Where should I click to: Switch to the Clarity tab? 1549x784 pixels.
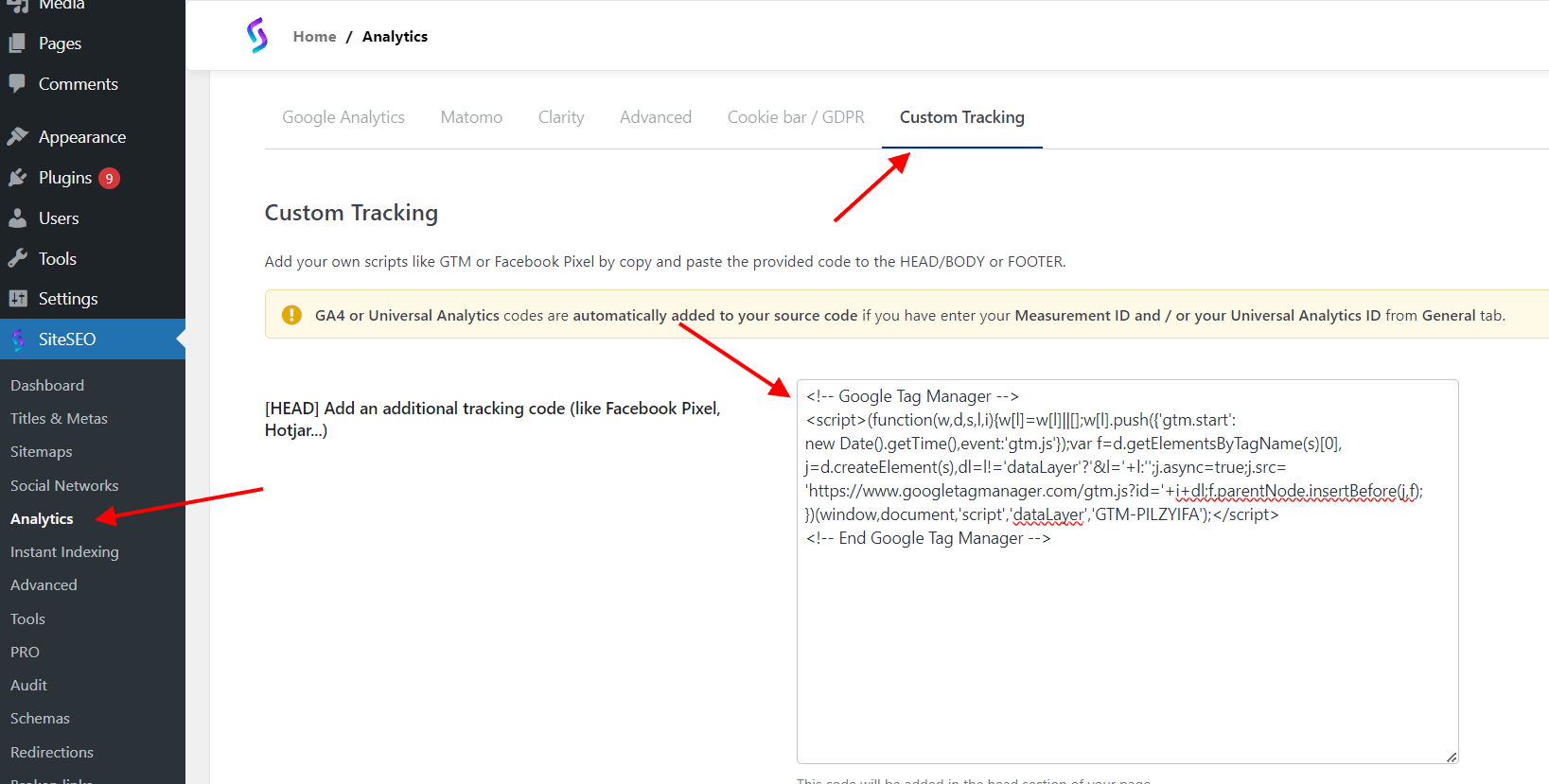pyautogui.click(x=561, y=117)
